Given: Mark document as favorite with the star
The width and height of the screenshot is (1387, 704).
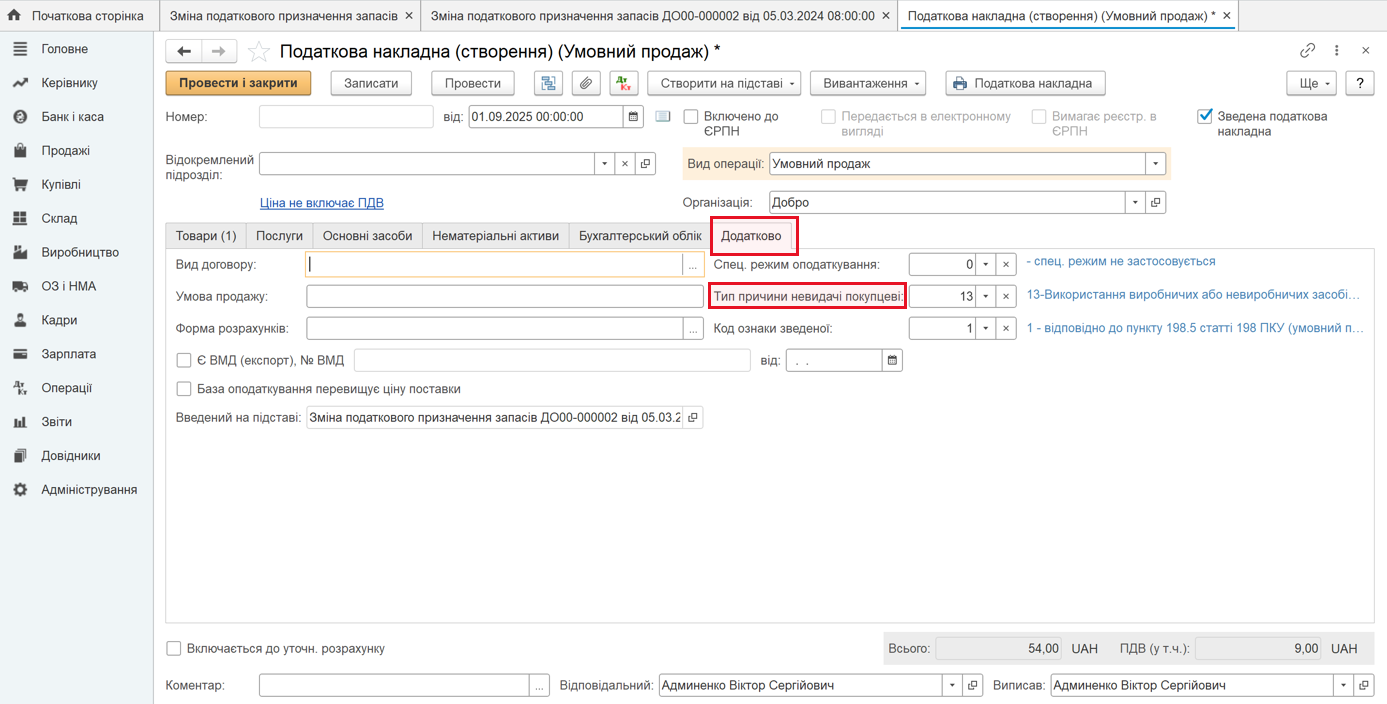Looking at the screenshot, I should coord(258,52).
